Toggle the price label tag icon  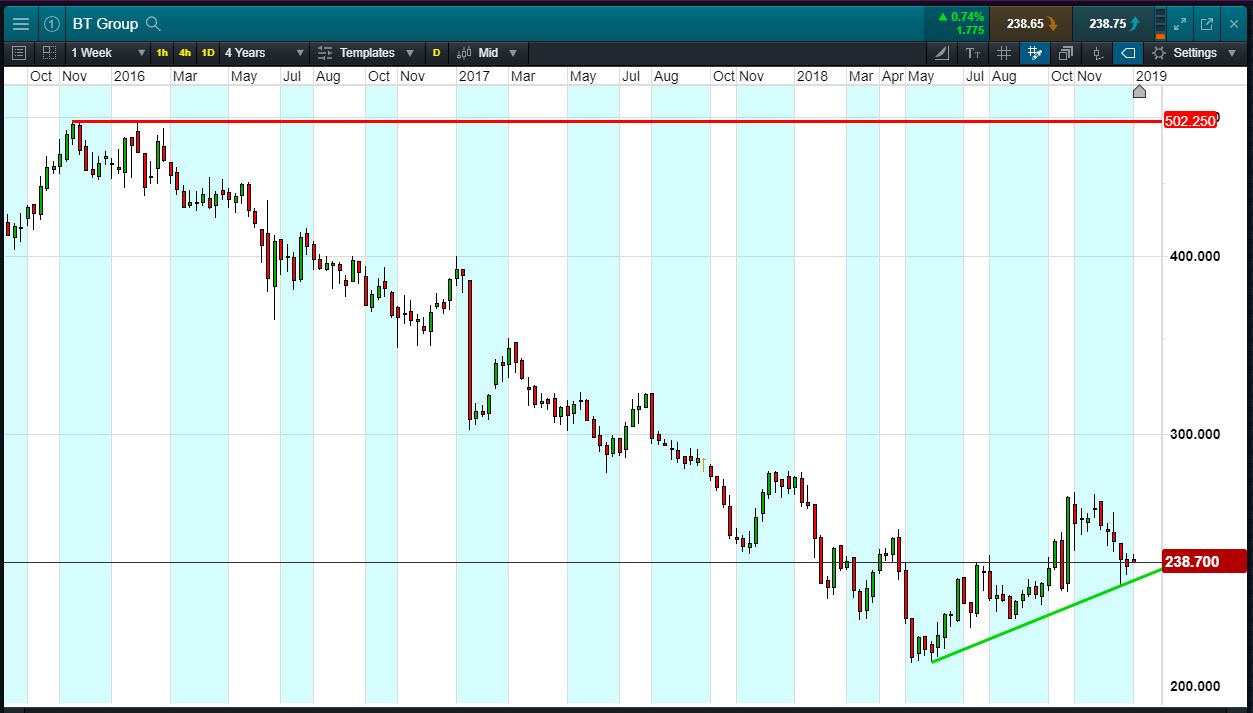tap(1128, 53)
